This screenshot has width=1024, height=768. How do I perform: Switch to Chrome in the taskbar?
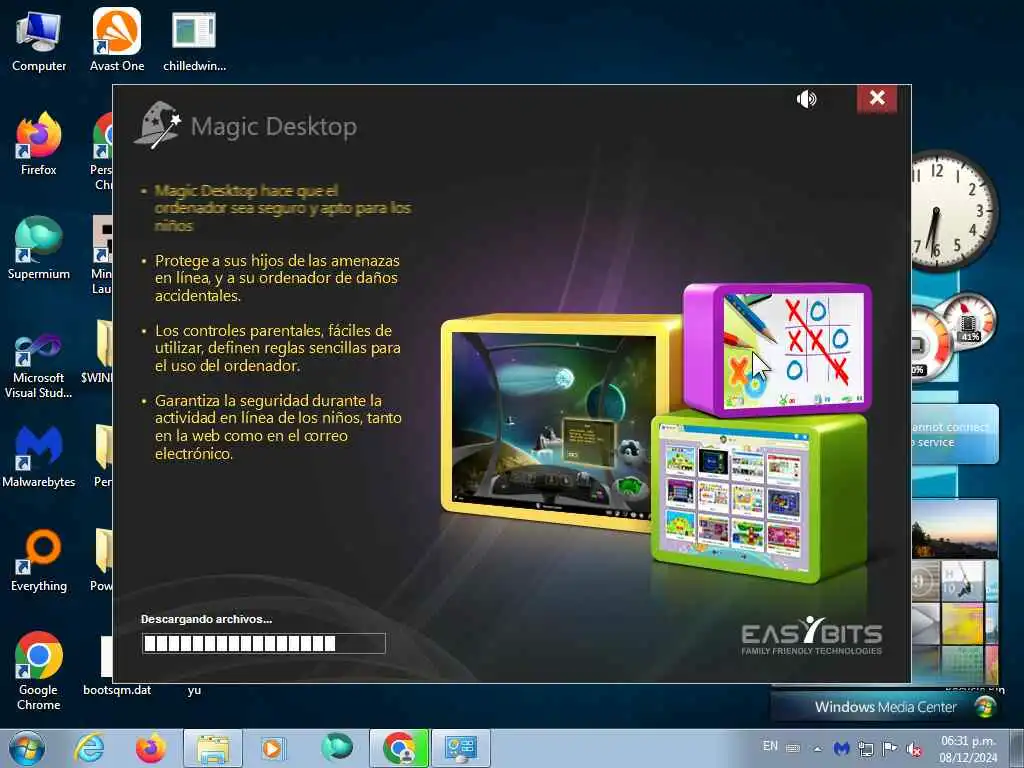pos(399,749)
